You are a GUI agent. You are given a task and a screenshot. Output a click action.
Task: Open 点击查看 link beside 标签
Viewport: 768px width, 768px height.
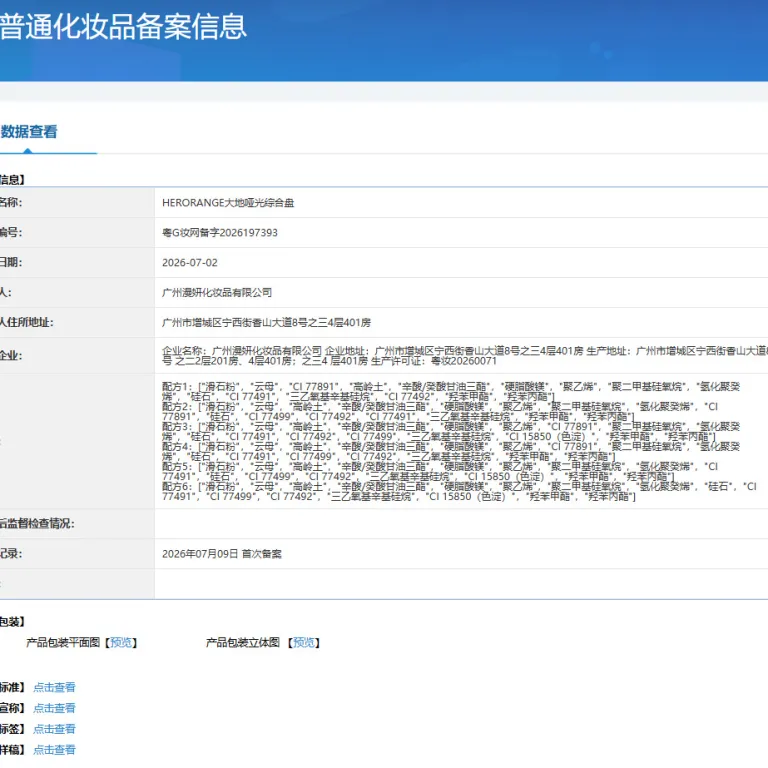[54, 729]
